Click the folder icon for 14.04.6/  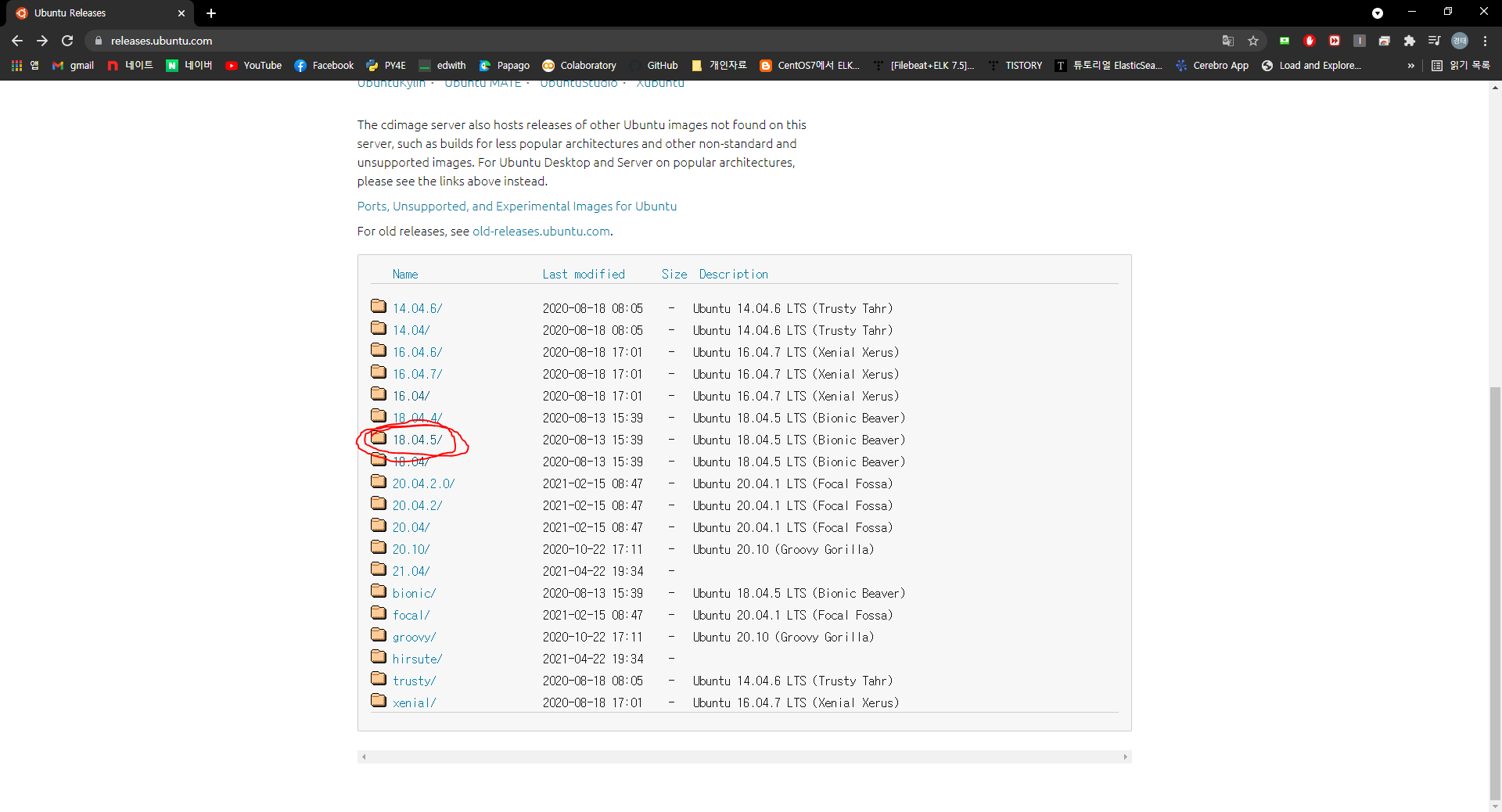point(379,306)
